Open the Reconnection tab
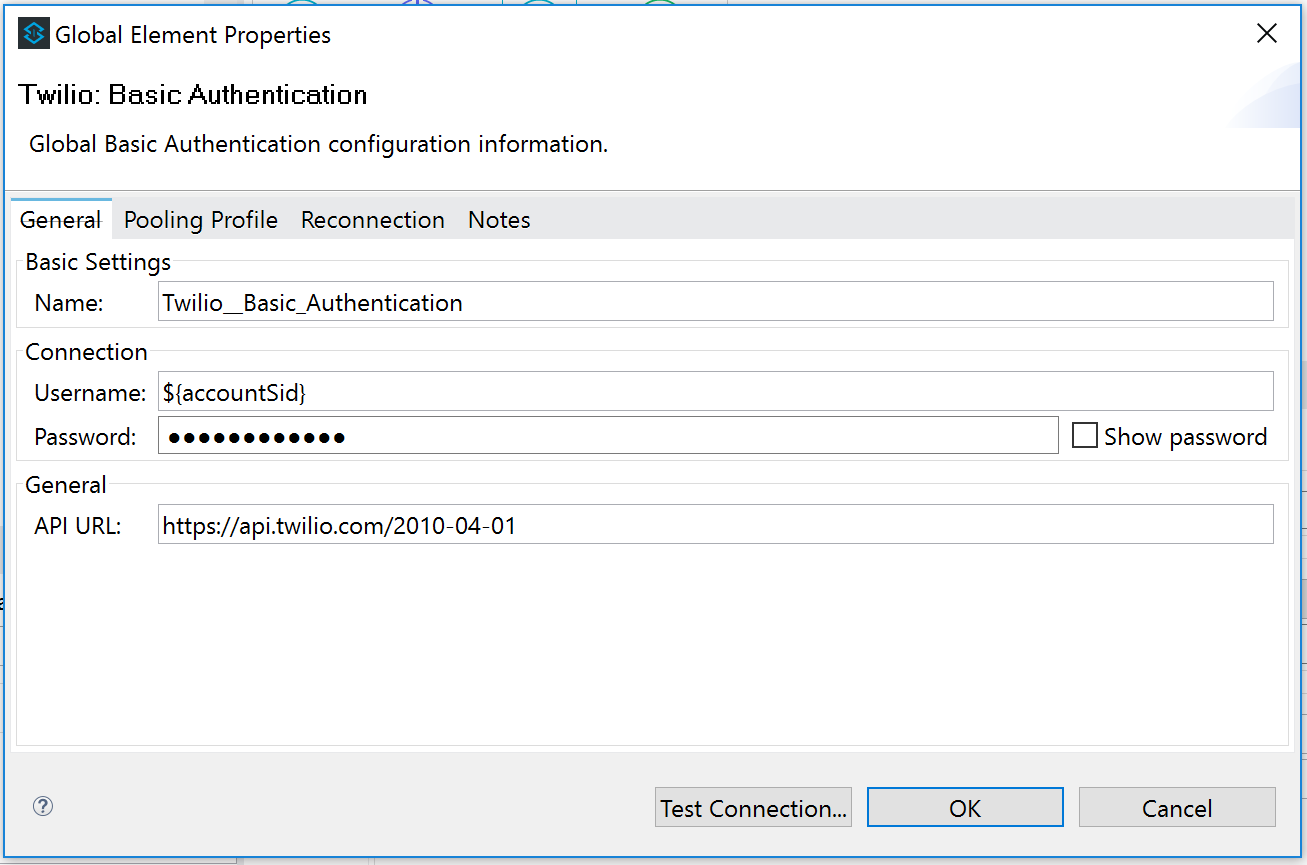Screen dimensions: 1307x865 pos(373,220)
